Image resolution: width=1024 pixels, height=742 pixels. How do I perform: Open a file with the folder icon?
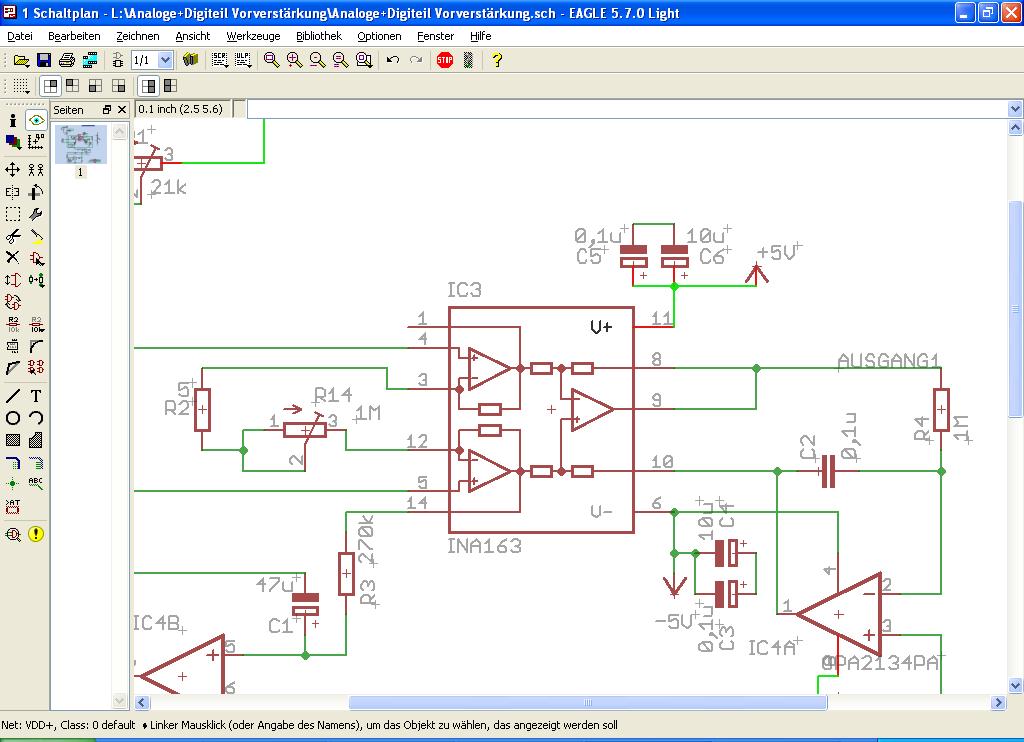[21, 60]
